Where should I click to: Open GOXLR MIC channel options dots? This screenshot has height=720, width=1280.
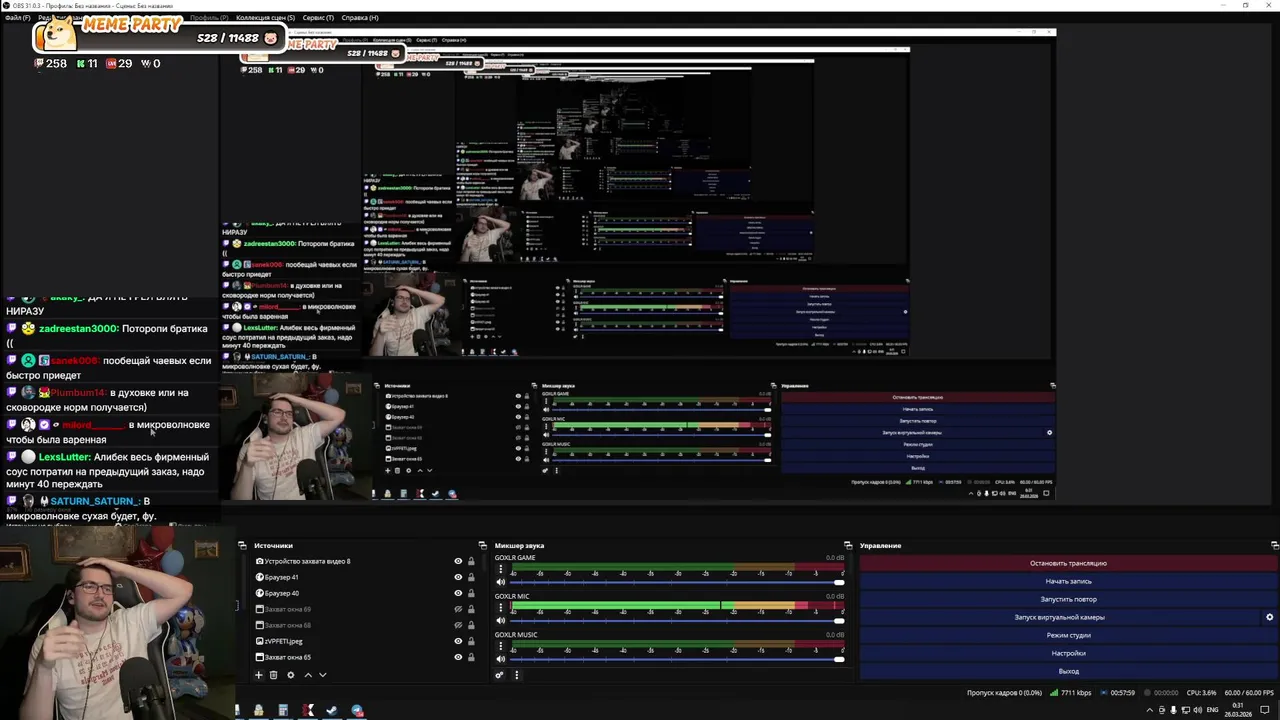click(501, 608)
